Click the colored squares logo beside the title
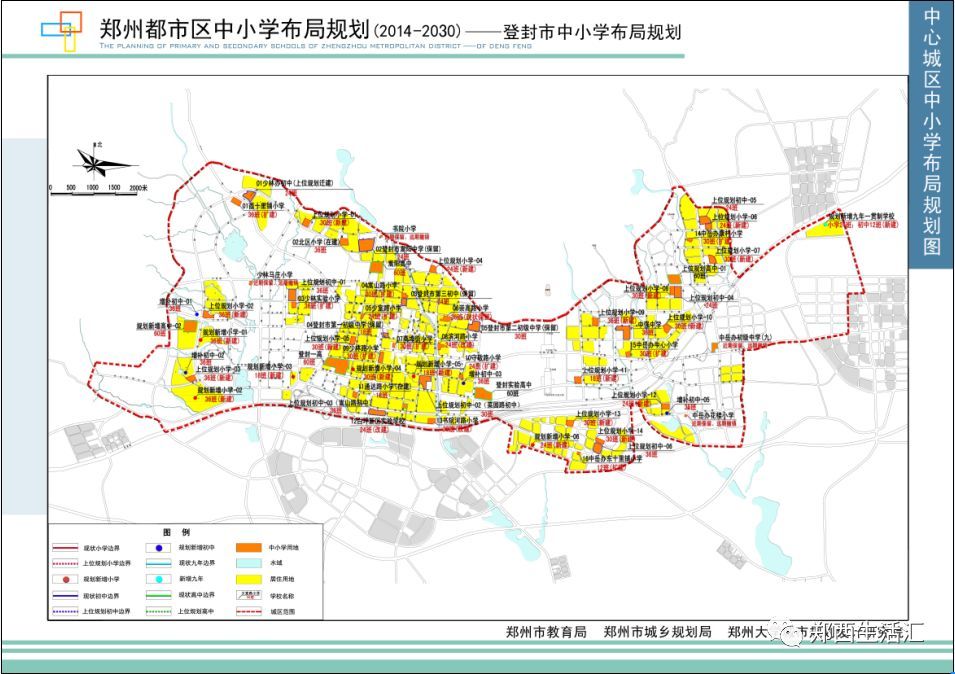The image size is (955, 674). tap(62, 29)
